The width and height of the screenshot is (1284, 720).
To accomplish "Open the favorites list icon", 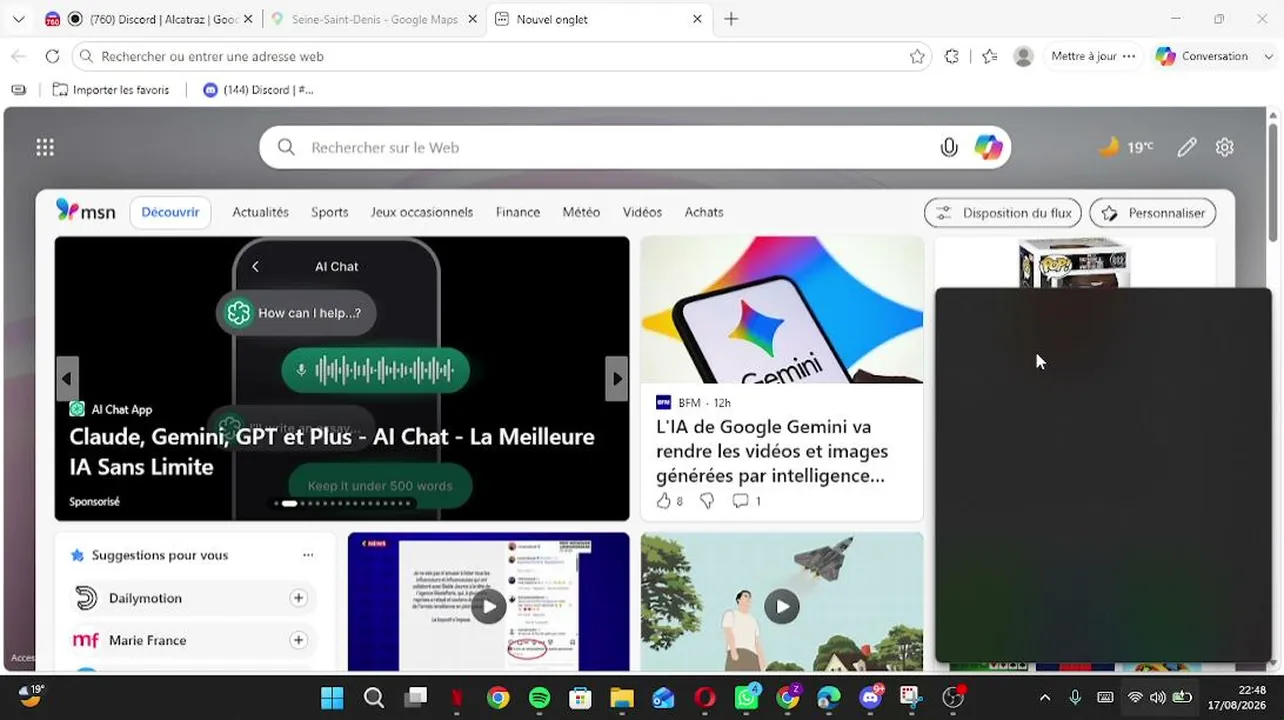I will 990,57.
